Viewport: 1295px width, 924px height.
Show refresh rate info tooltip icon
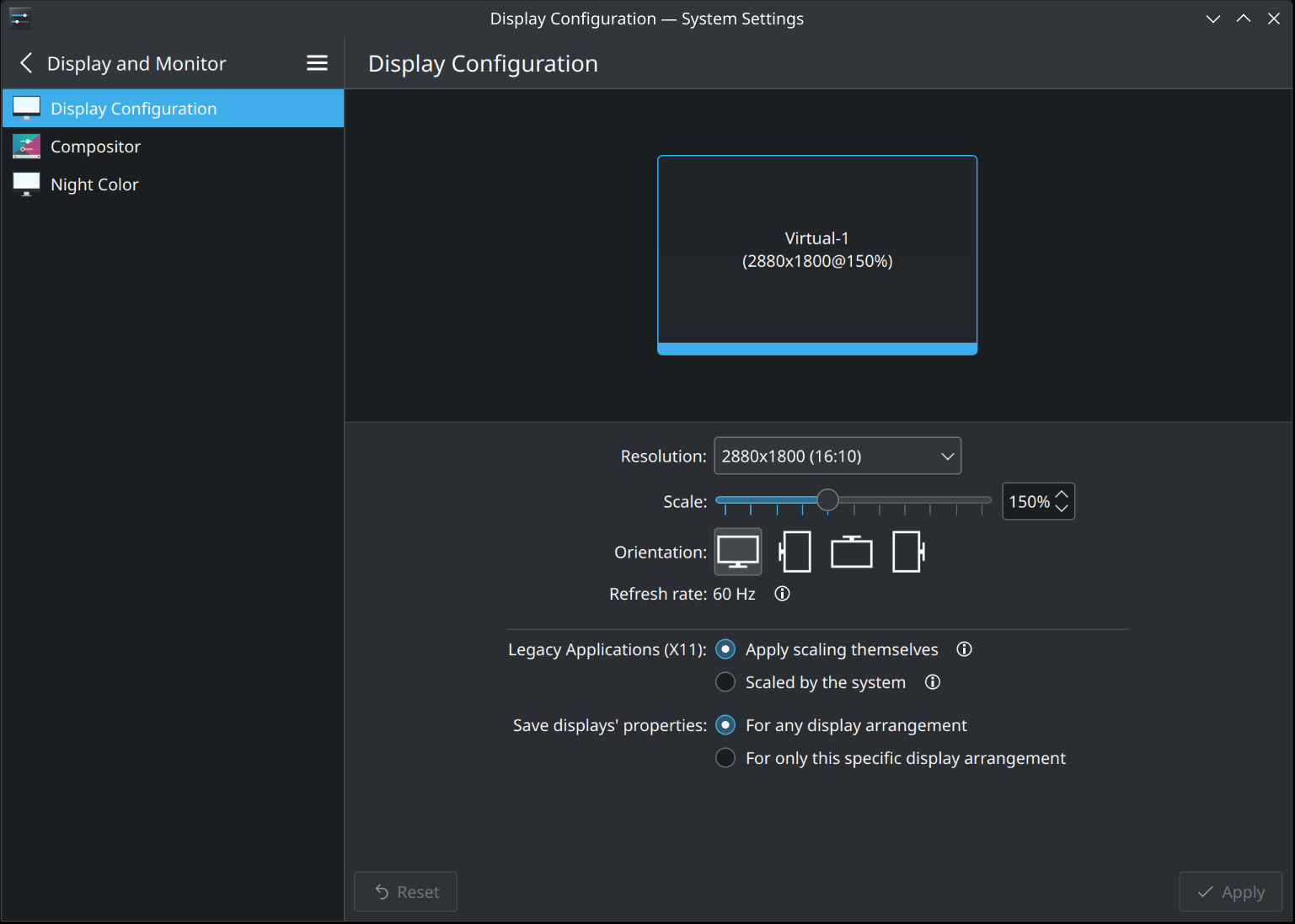tap(782, 594)
